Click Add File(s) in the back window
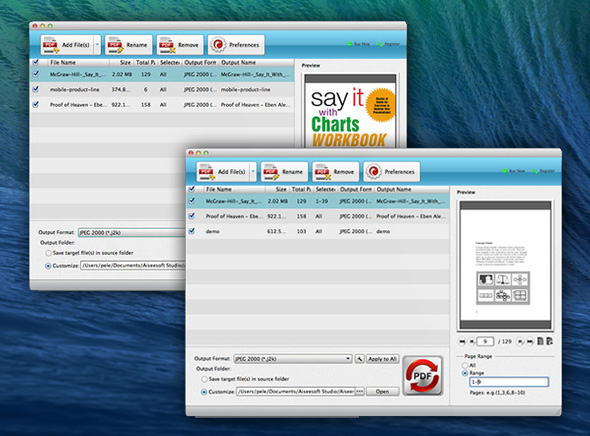 tap(67, 45)
